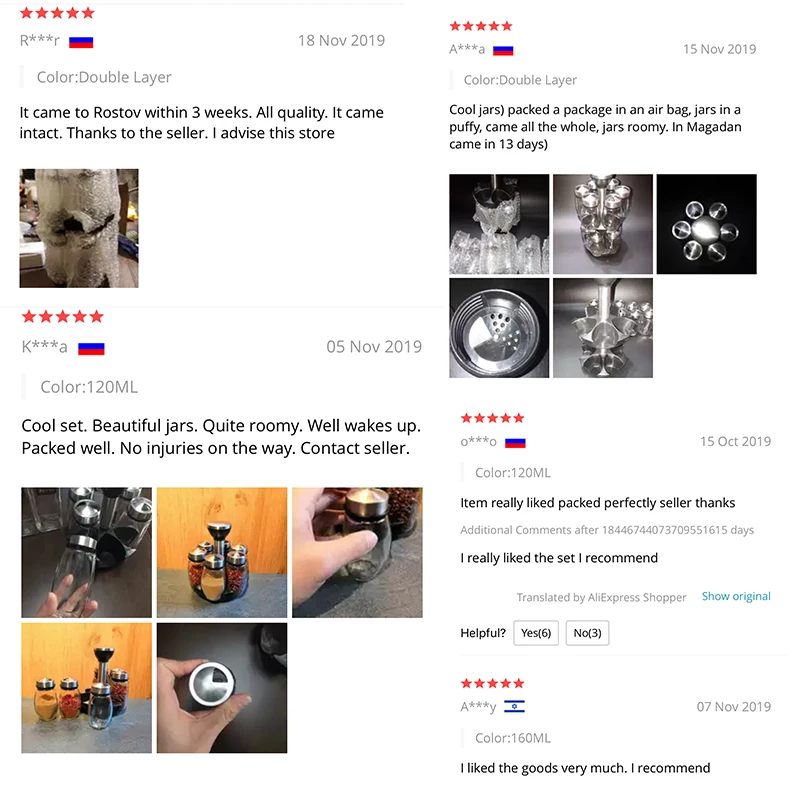
Task: Vote Yes(6) on helpful review
Action: [x=536, y=633]
